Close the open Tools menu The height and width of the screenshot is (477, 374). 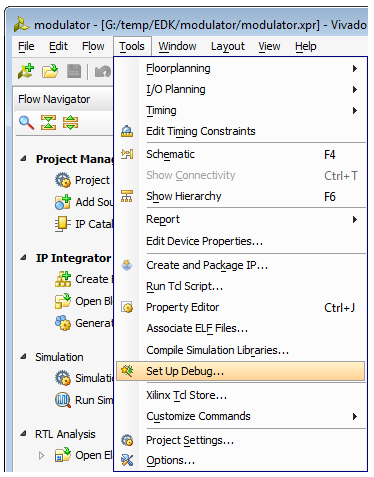132,46
